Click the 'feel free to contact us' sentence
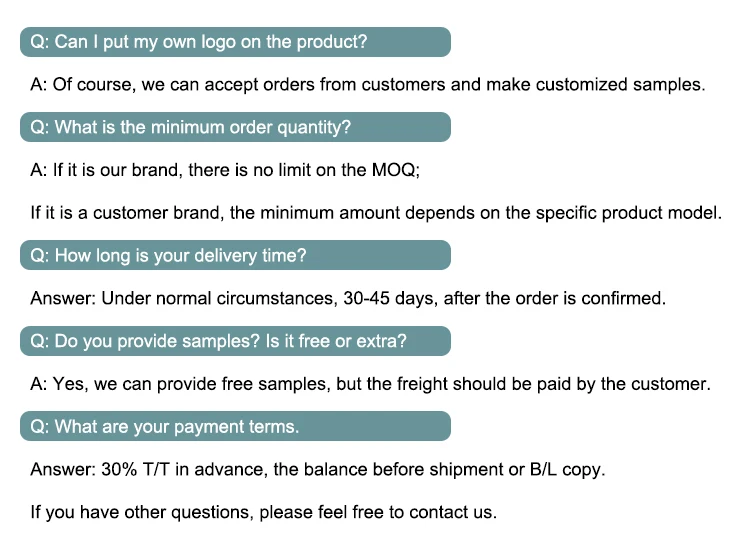 [x=263, y=513]
